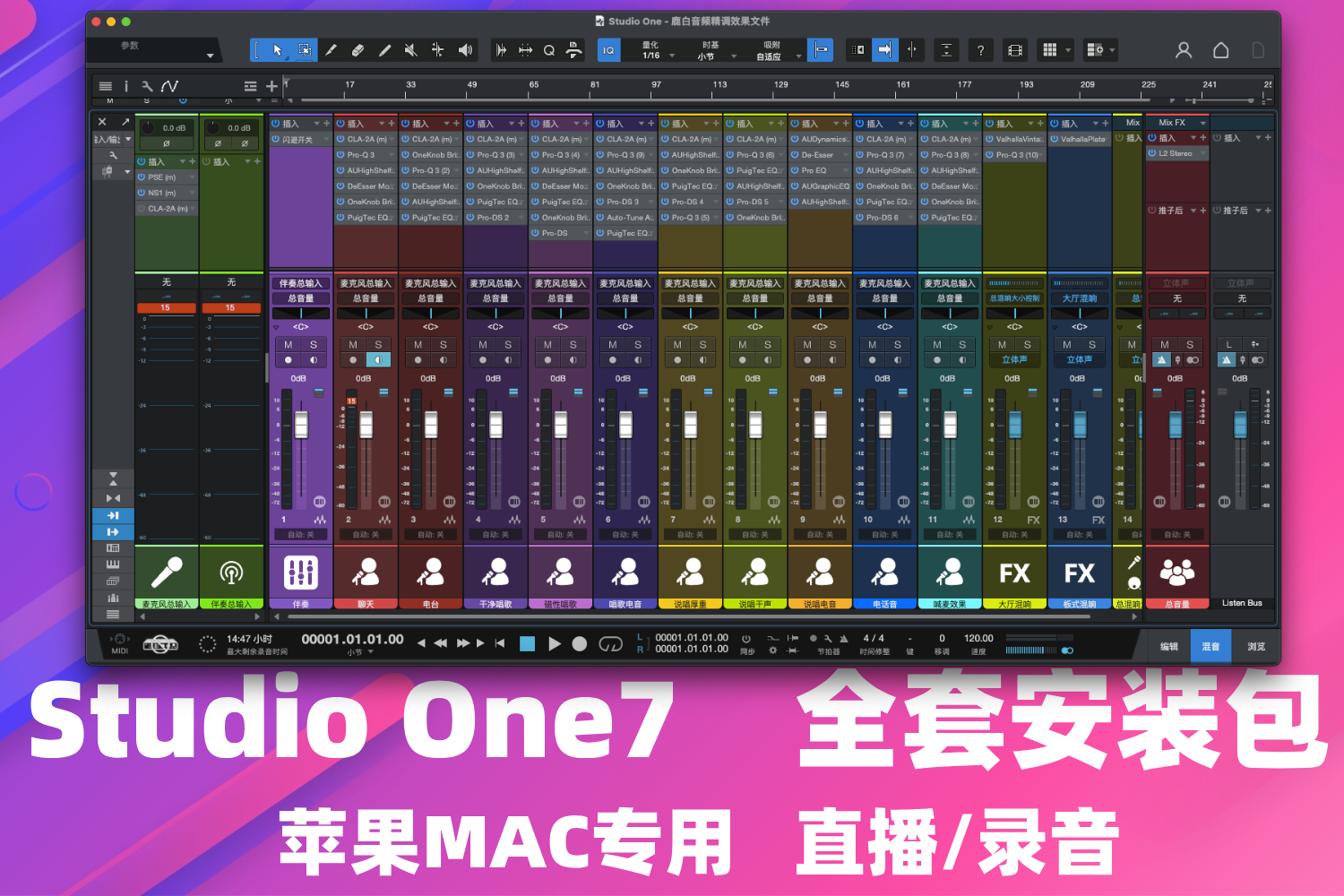Toggle the IQ quantize button

click(x=608, y=50)
